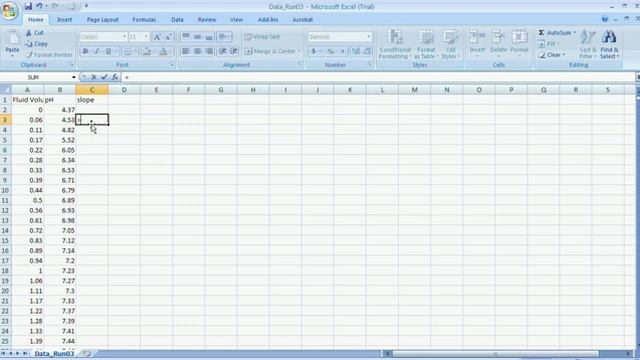Copy the selected cell
Screen dimensions: 640x360
click(36, 44)
